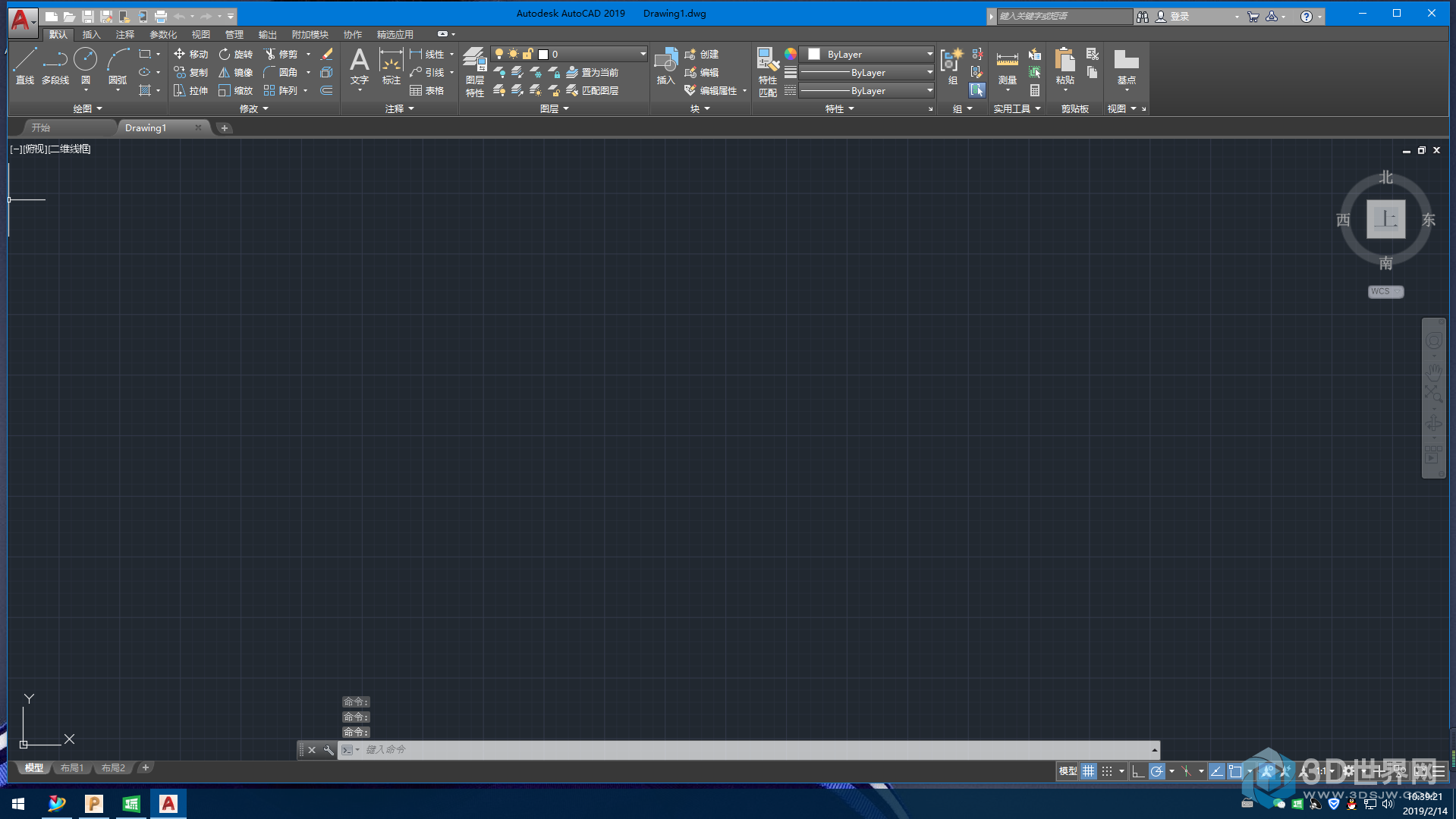Click the Fillet (圆角) tool
This screenshot has height=819, width=1456.
(x=280, y=72)
